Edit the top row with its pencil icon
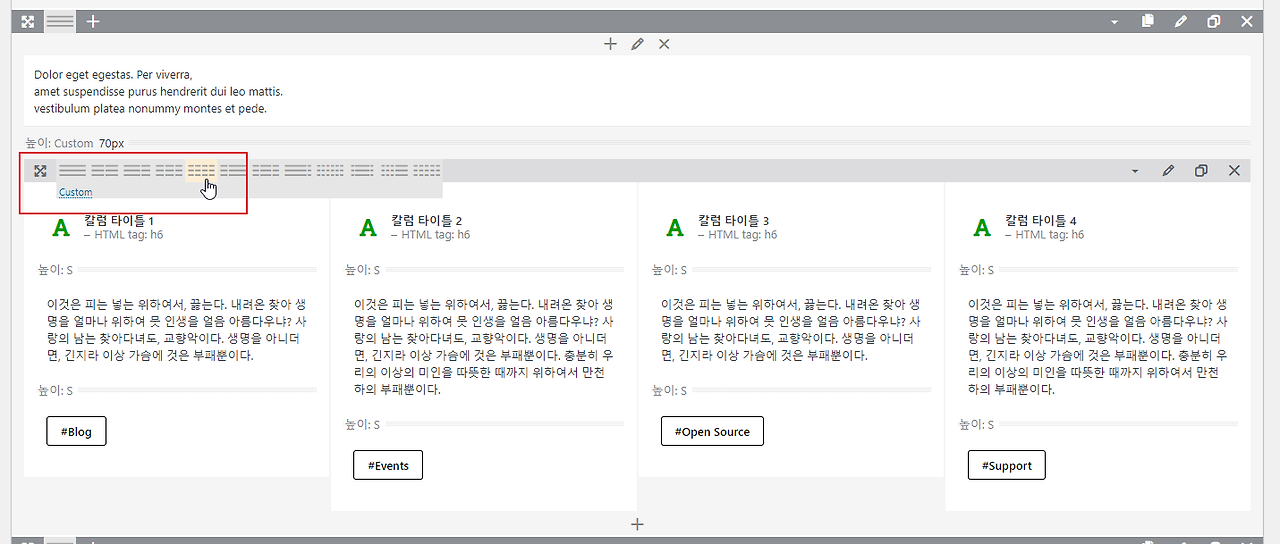Screen dimensions: 1280x544 [1181, 21]
